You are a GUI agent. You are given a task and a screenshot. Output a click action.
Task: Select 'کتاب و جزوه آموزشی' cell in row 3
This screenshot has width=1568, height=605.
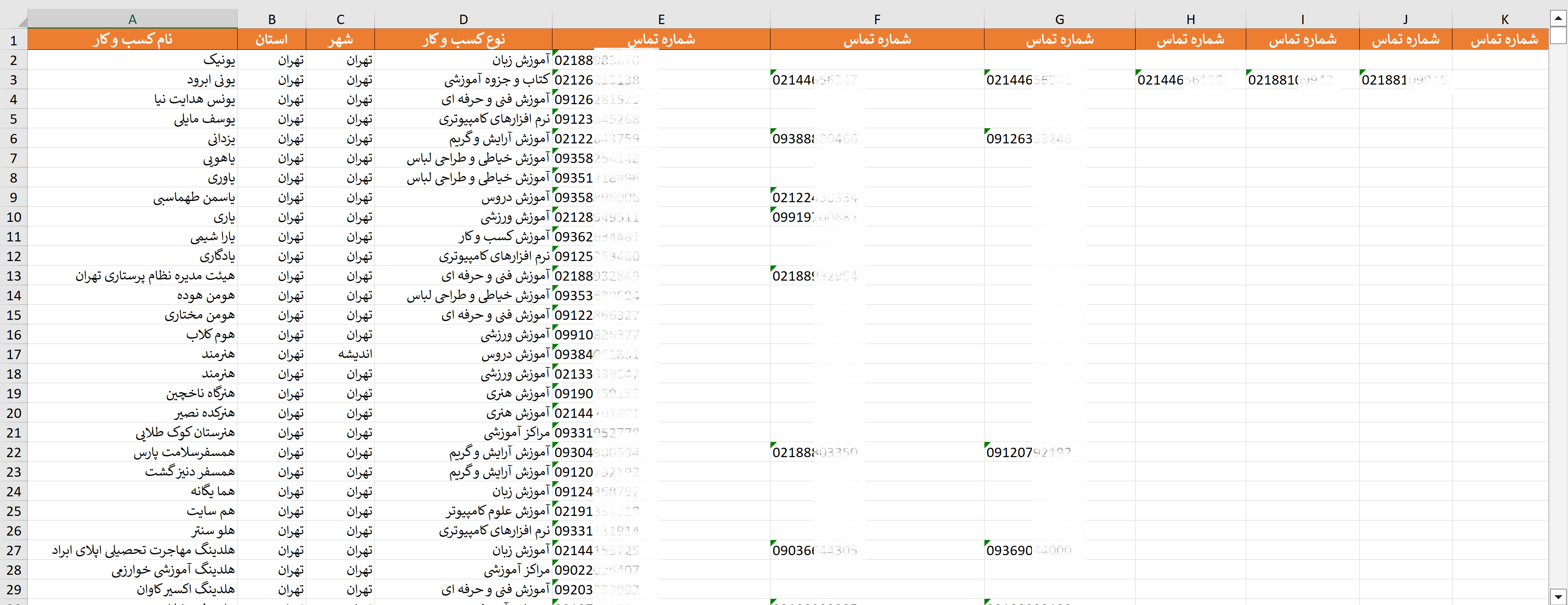463,79
